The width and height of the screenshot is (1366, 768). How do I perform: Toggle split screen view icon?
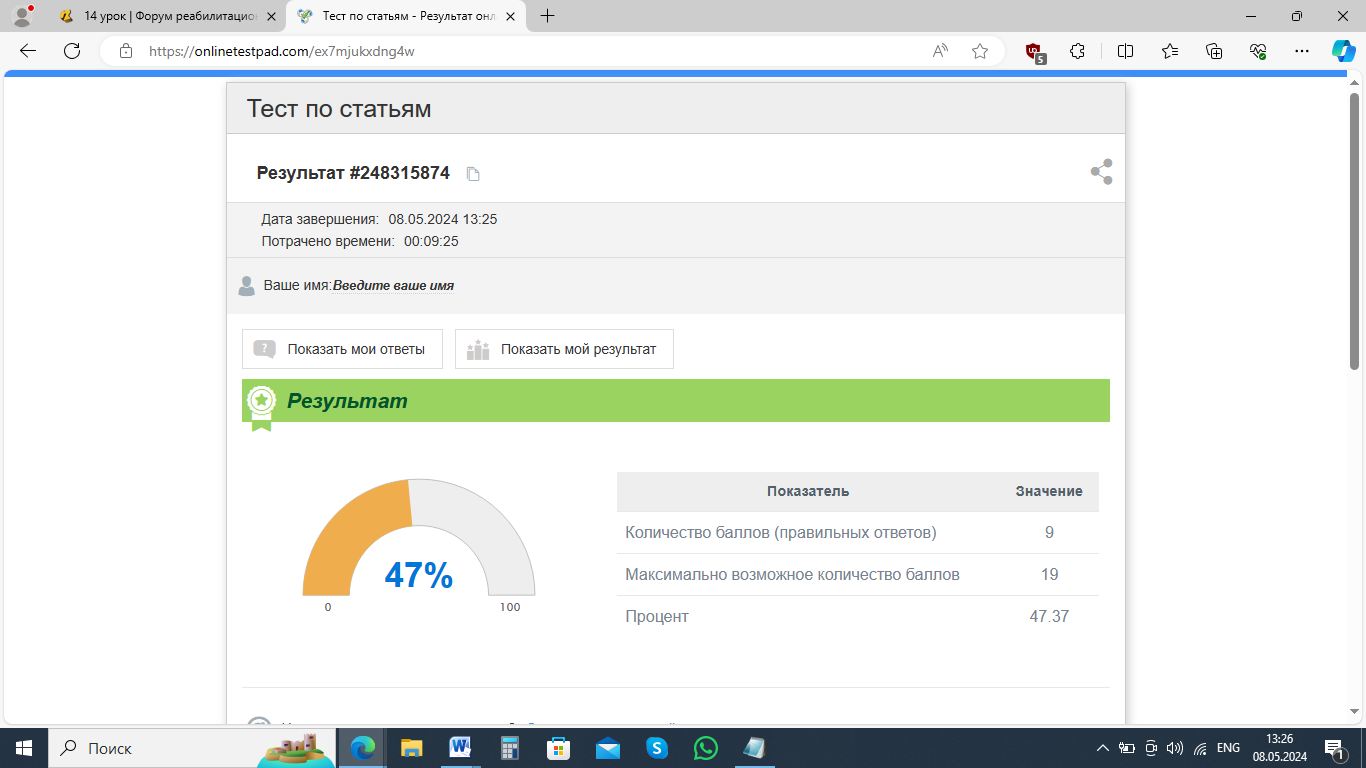pos(1125,51)
